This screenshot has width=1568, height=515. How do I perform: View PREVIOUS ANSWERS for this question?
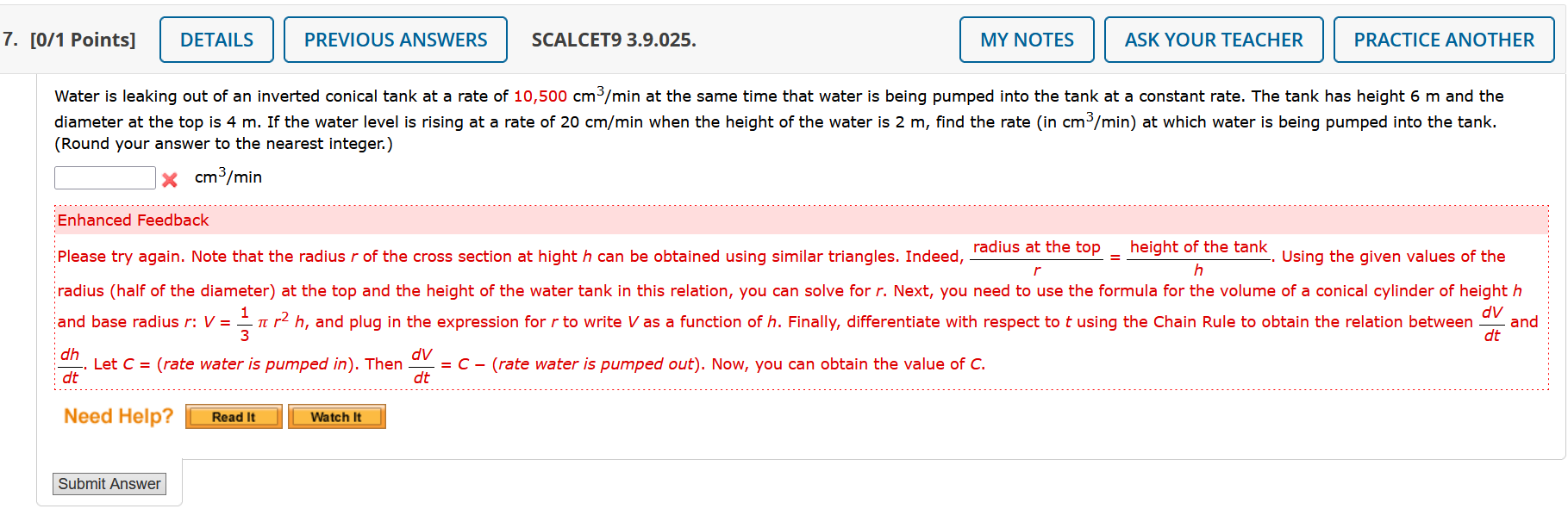pos(395,39)
